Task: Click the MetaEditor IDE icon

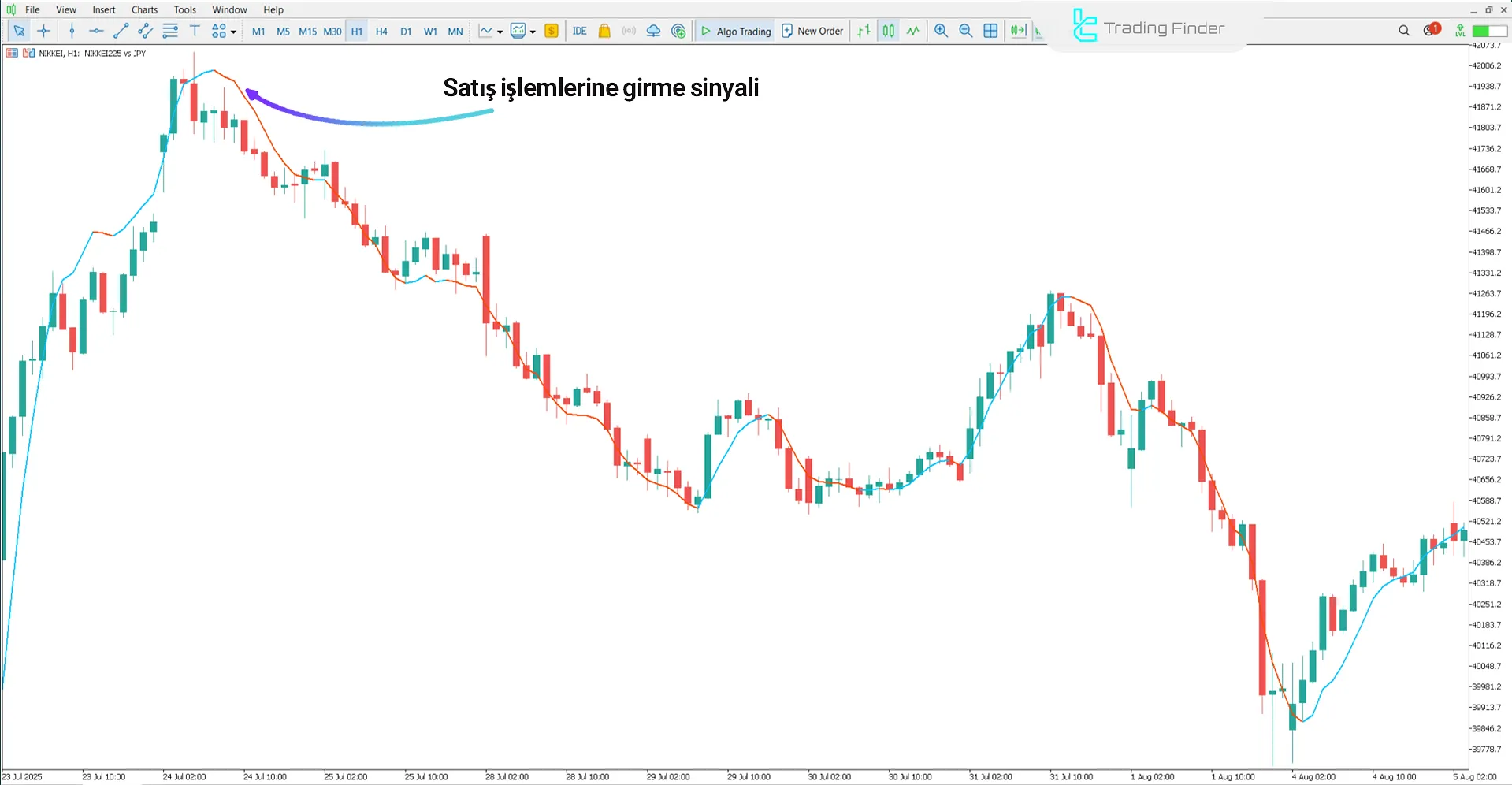Action: [580, 31]
